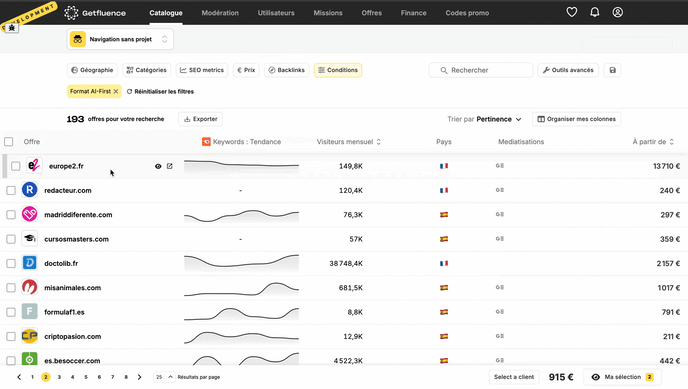This screenshot has width=688, height=389.
Task: Tick the redacteur.com row checkbox
Action: (x=11, y=190)
